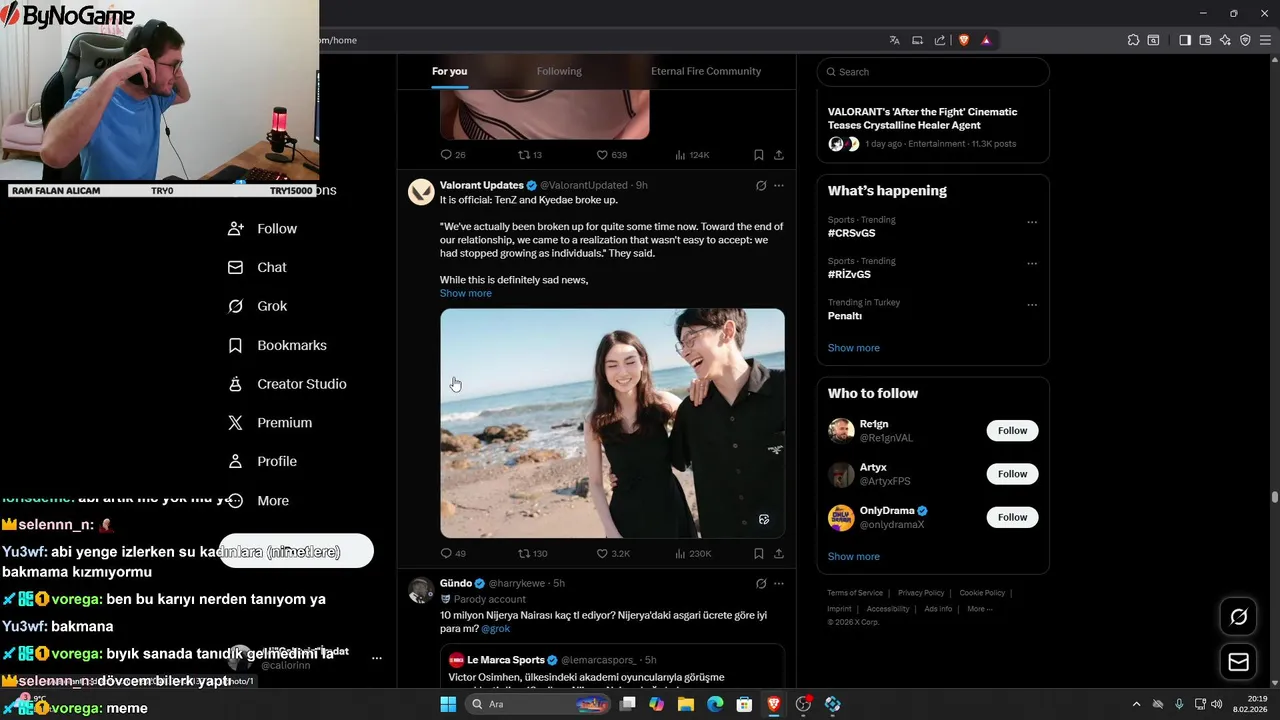This screenshot has width=1280, height=720.
Task: Open Profile from the sidebar
Action: click(262, 462)
